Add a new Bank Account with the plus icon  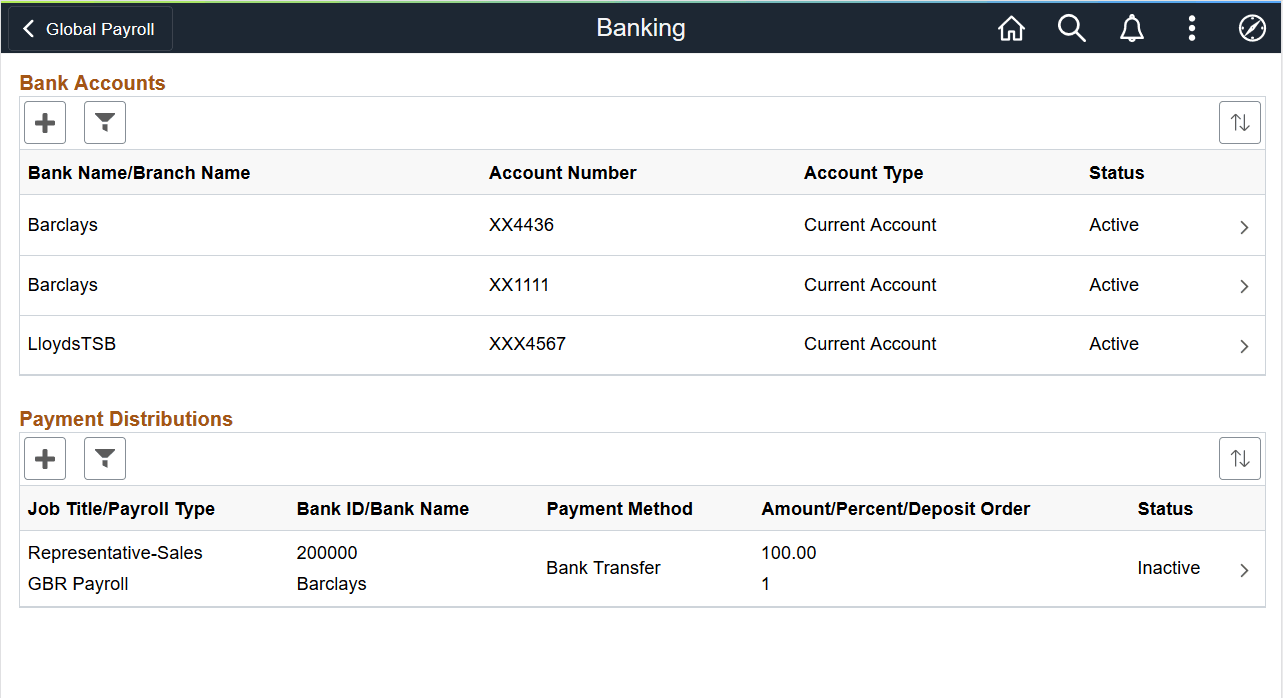coord(44,122)
